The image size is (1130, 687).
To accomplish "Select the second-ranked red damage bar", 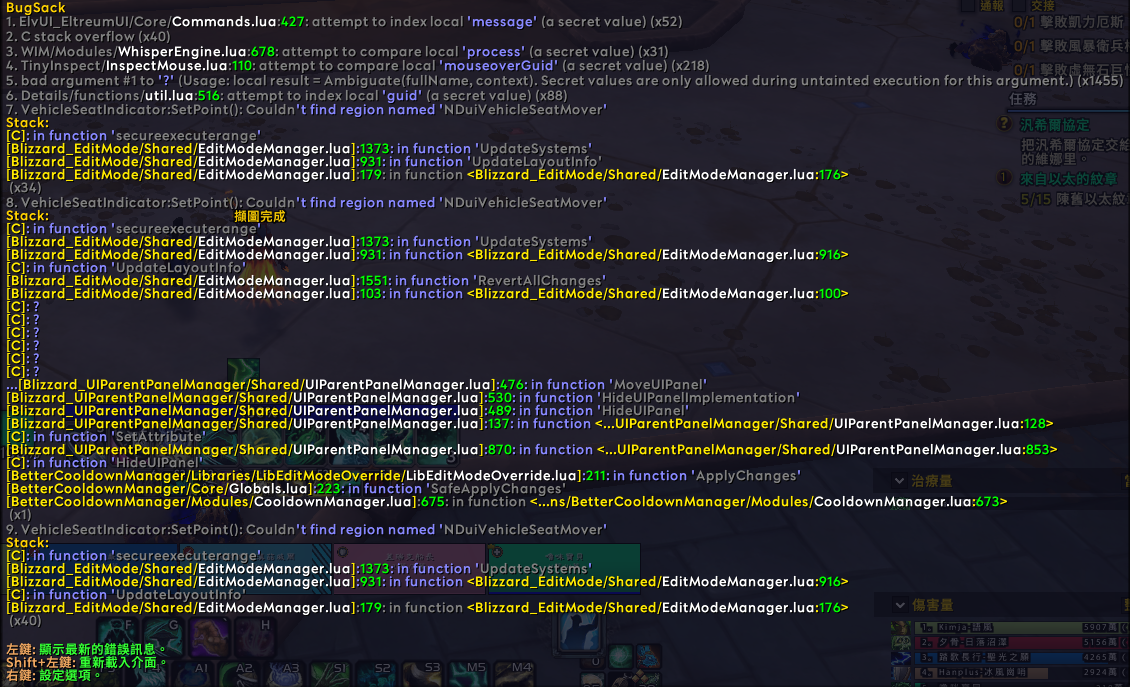I will tap(1010, 643).
